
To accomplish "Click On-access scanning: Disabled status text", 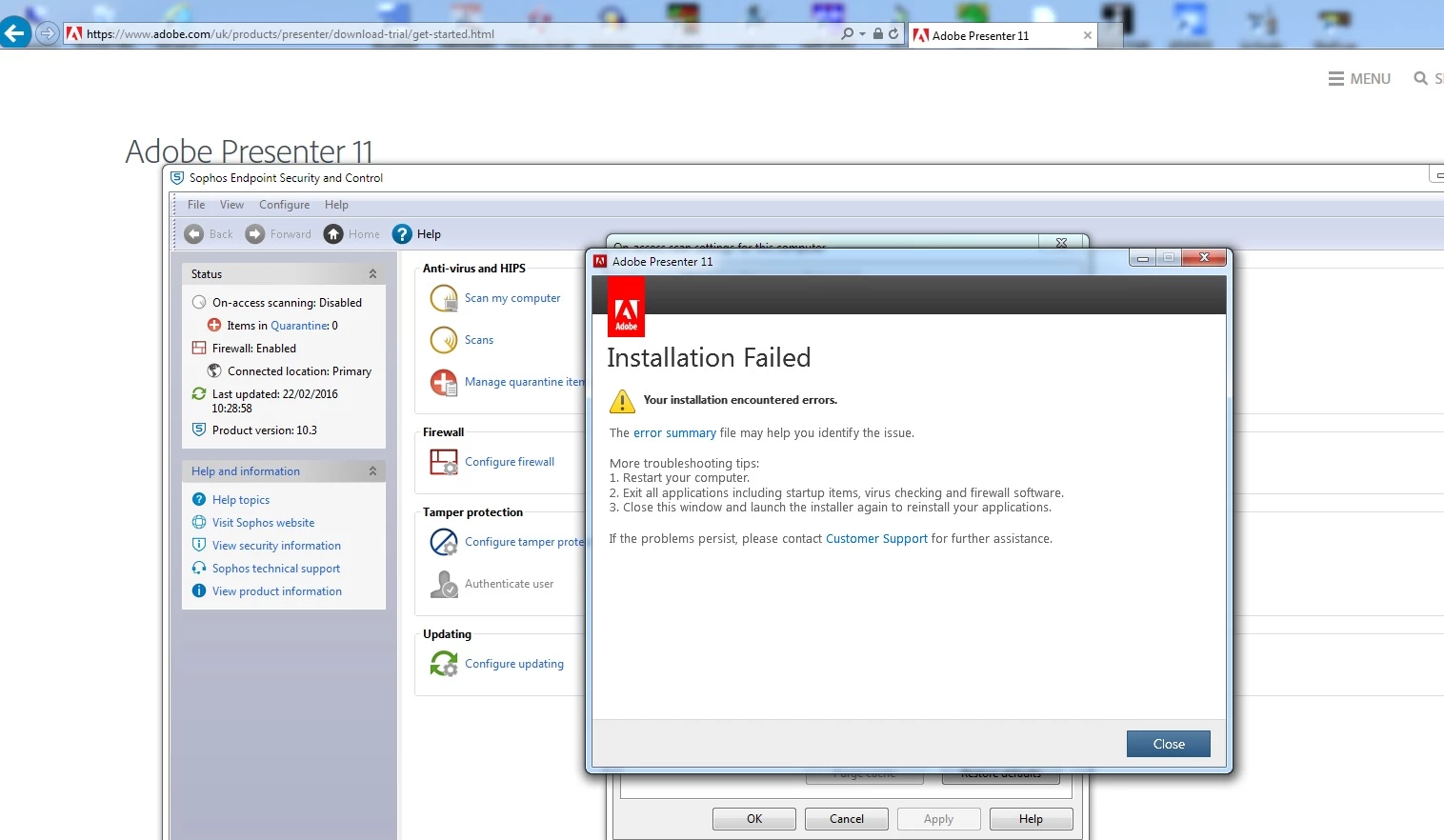I will tap(287, 303).
